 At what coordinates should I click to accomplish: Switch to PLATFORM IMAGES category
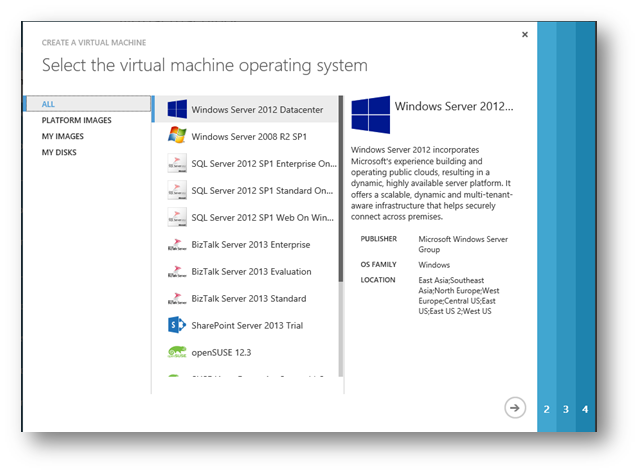[77, 120]
